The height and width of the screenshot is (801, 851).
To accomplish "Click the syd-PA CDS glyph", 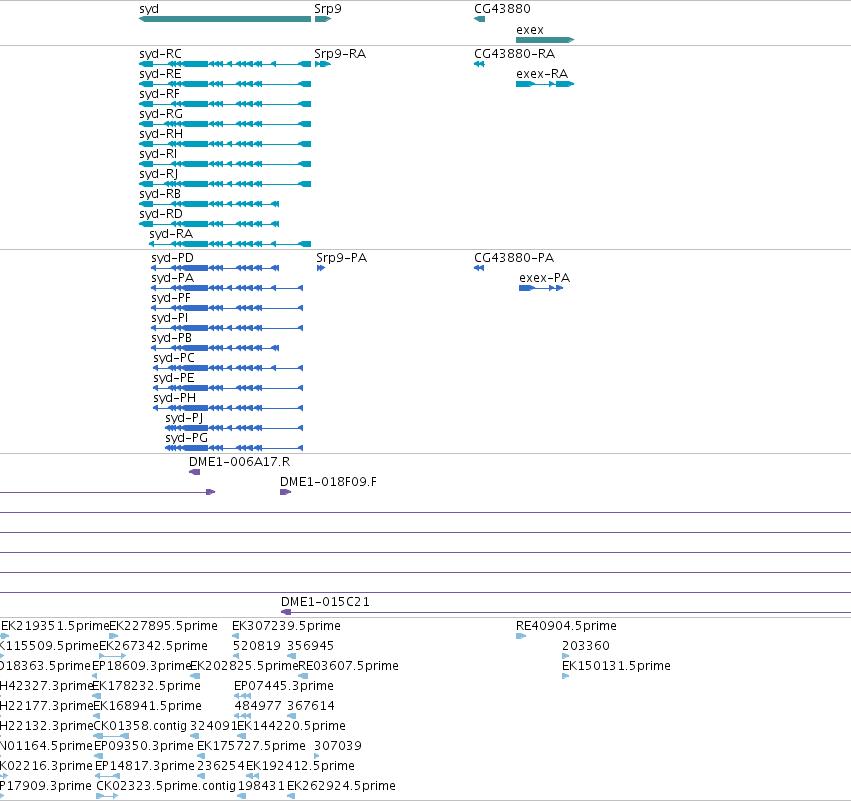I will (x=227, y=288).
